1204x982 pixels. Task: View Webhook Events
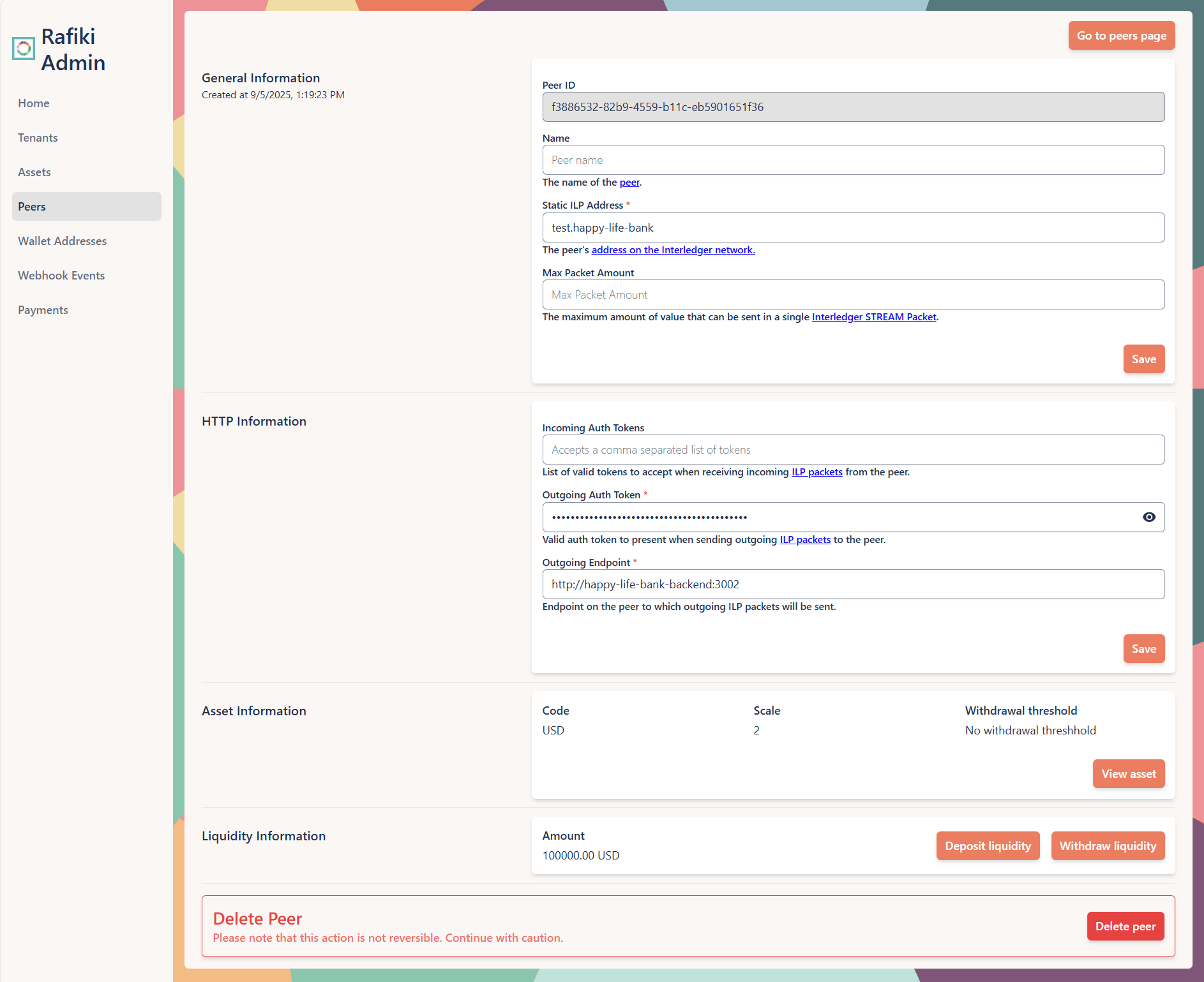point(61,275)
